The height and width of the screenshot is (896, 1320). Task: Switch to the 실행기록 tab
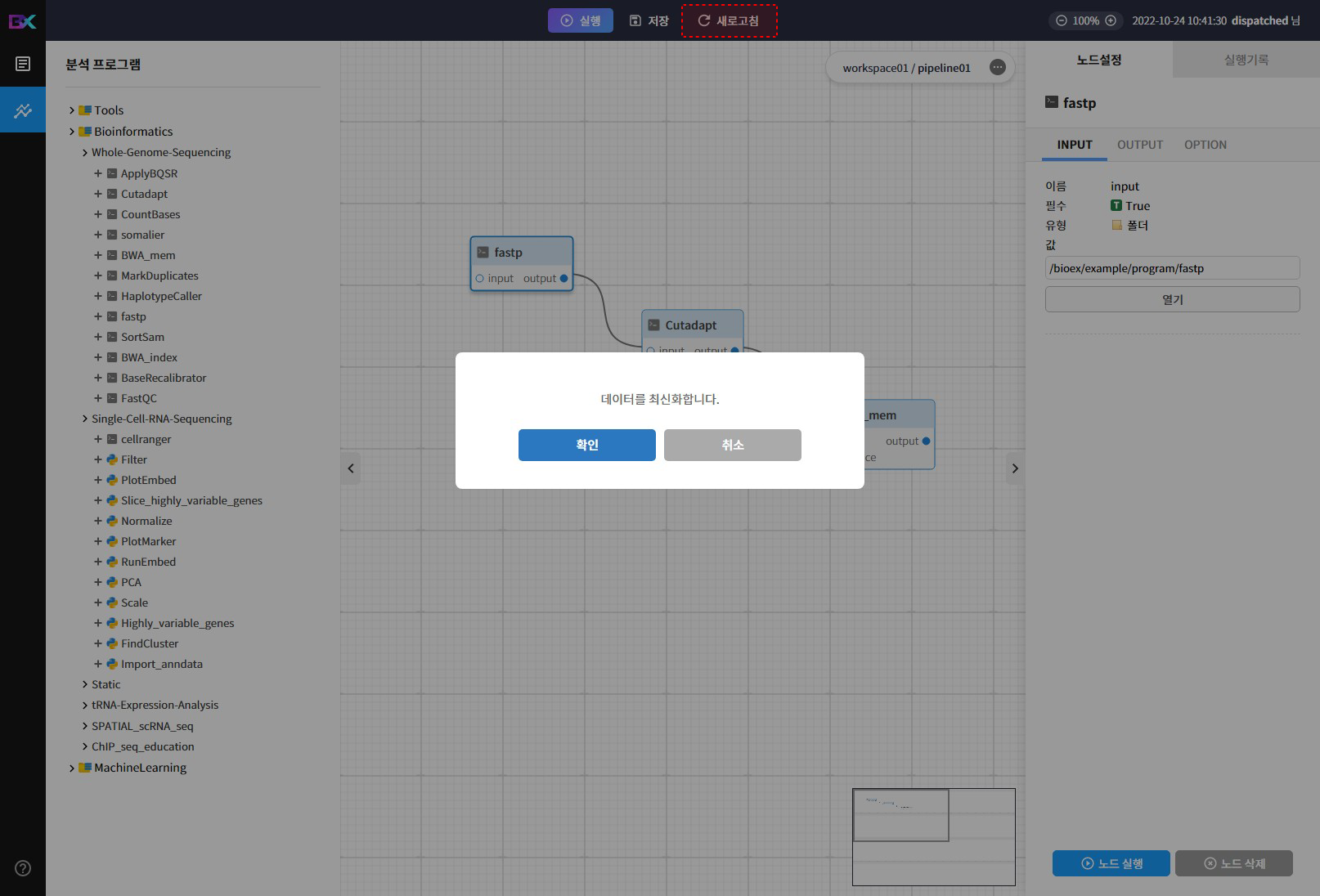pos(1246,60)
